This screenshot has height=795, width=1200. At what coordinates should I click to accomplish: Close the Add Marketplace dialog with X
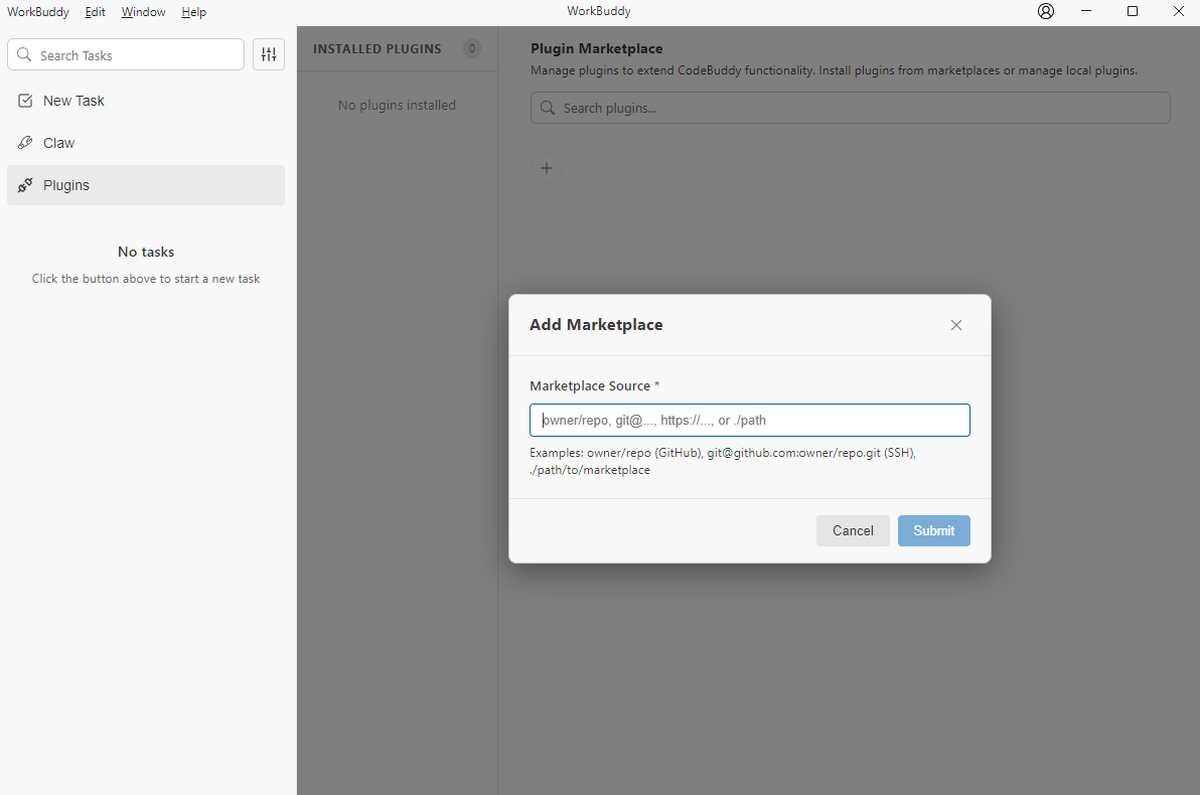[956, 325]
